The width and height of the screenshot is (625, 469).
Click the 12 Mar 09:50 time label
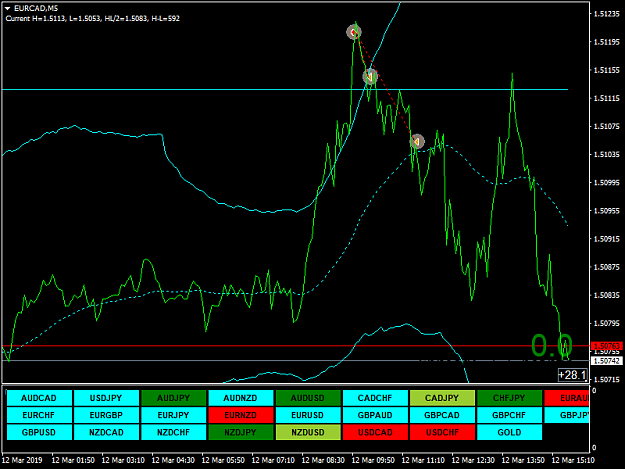(373, 460)
